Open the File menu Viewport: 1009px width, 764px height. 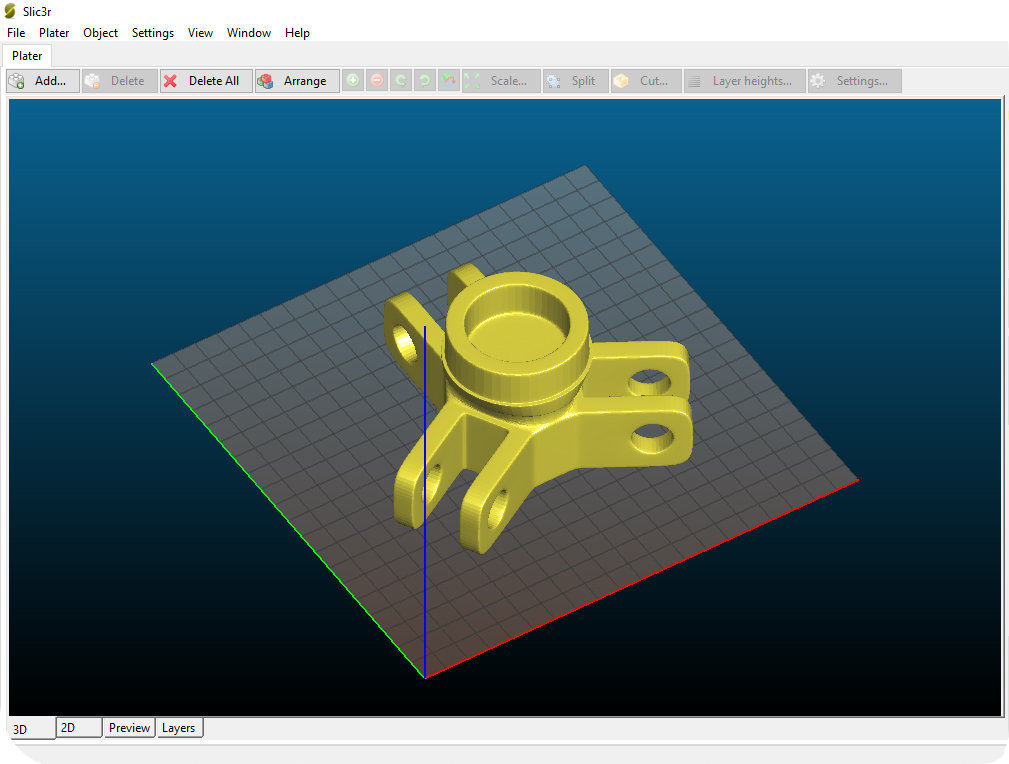(16, 33)
